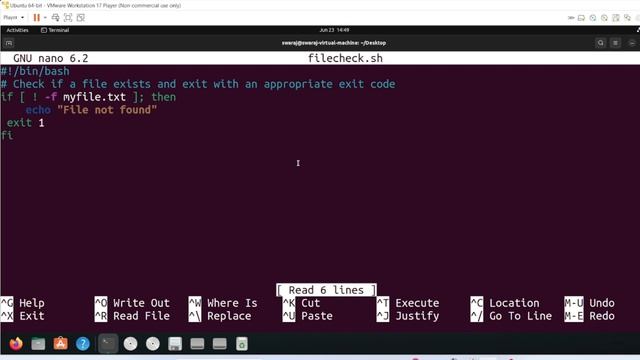Open the clock showing Jun 23 14:49

pos(334,30)
